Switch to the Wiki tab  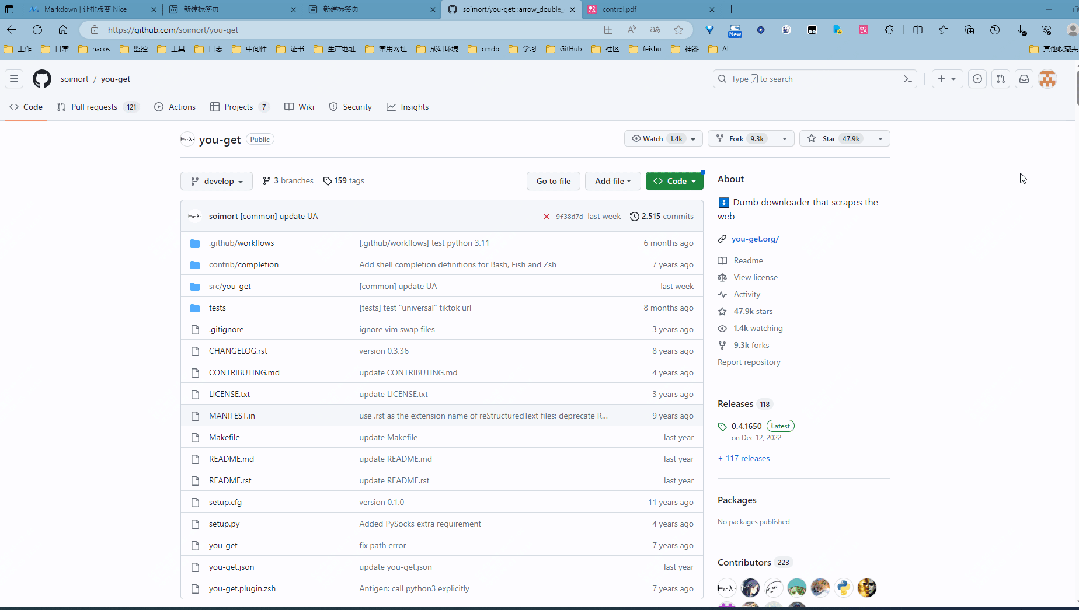point(299,107)
